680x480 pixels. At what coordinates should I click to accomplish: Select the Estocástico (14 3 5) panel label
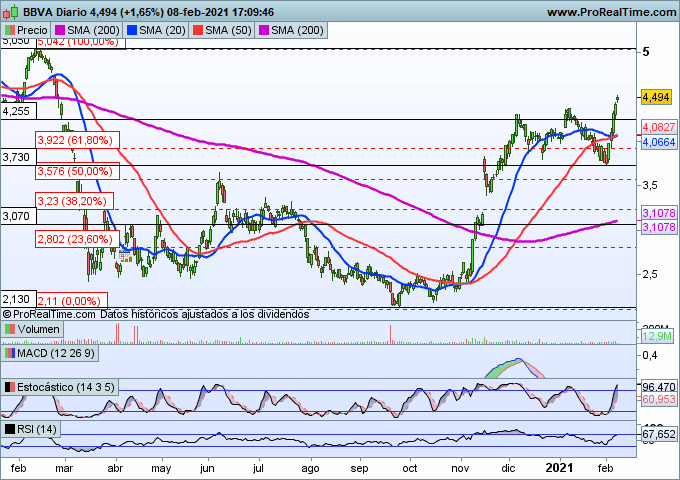(60, 387)
